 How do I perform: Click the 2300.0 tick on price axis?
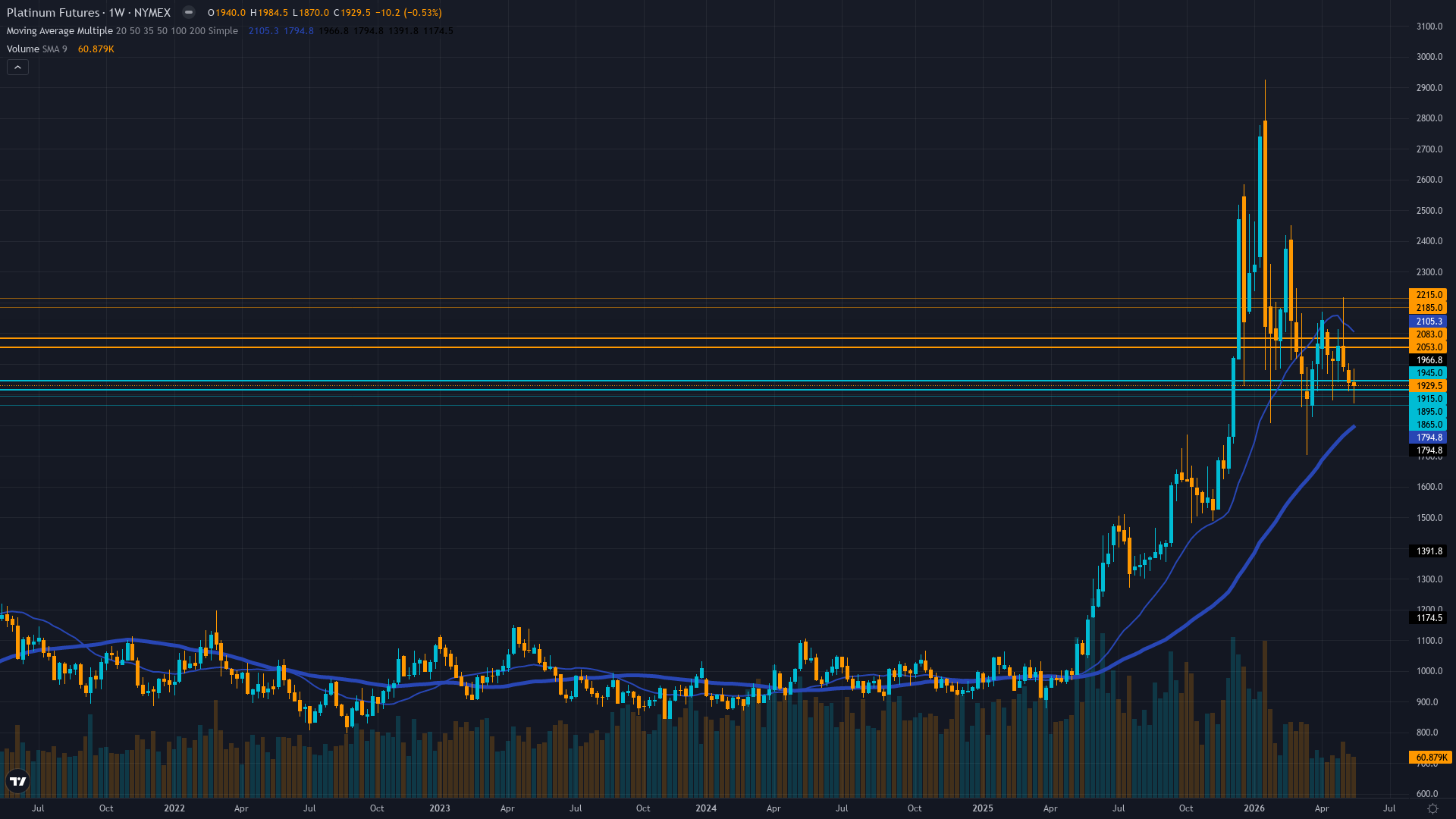tap(1429, 272)
